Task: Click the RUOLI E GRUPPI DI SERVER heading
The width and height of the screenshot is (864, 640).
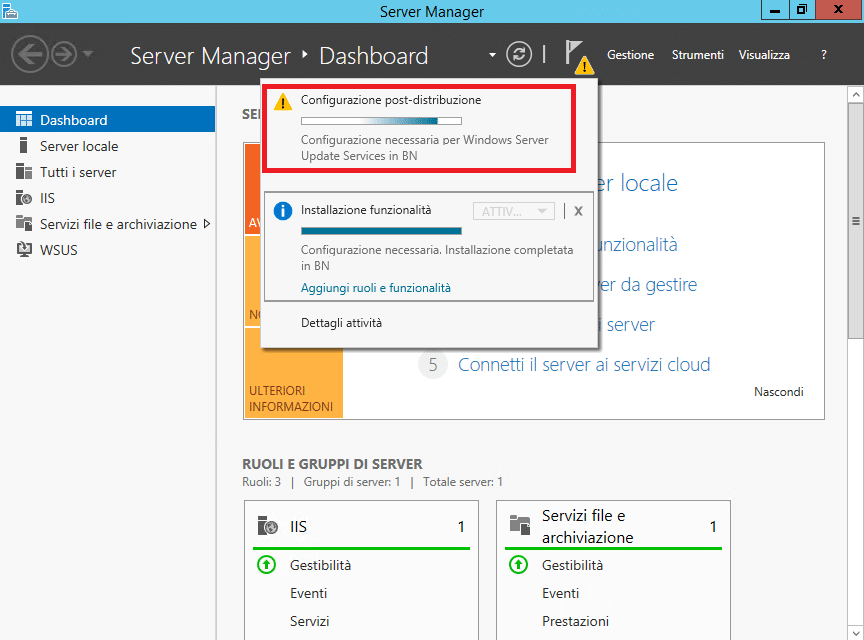Action: click(332, 464)
